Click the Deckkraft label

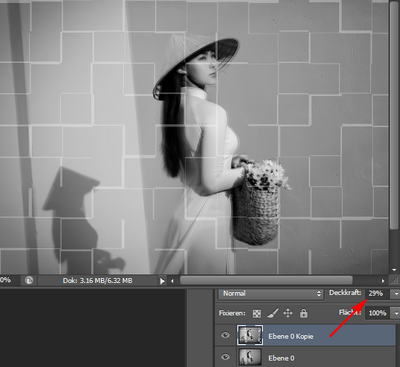pyautogui.click(x=345, y=293)
